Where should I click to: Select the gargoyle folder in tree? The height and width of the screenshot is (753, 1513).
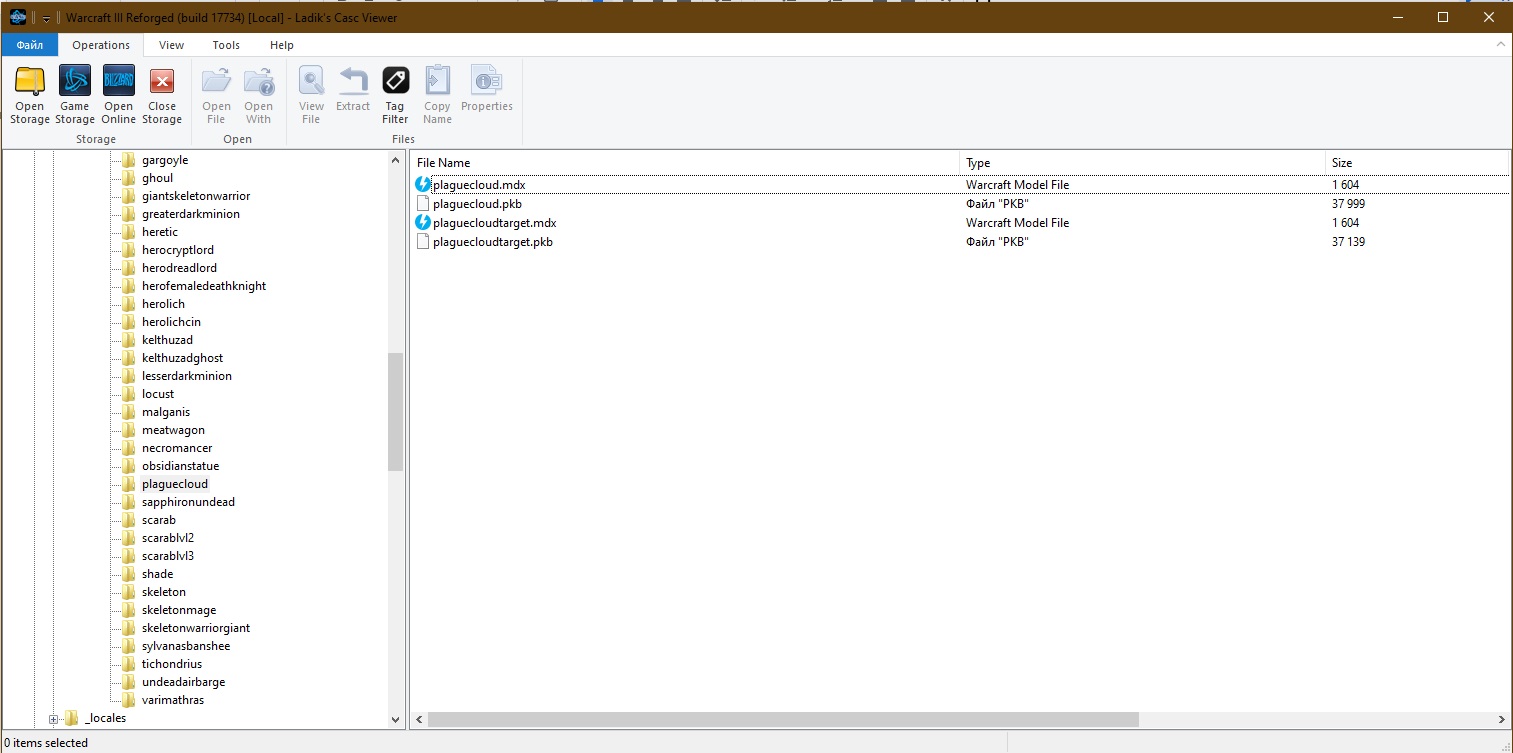165,160
